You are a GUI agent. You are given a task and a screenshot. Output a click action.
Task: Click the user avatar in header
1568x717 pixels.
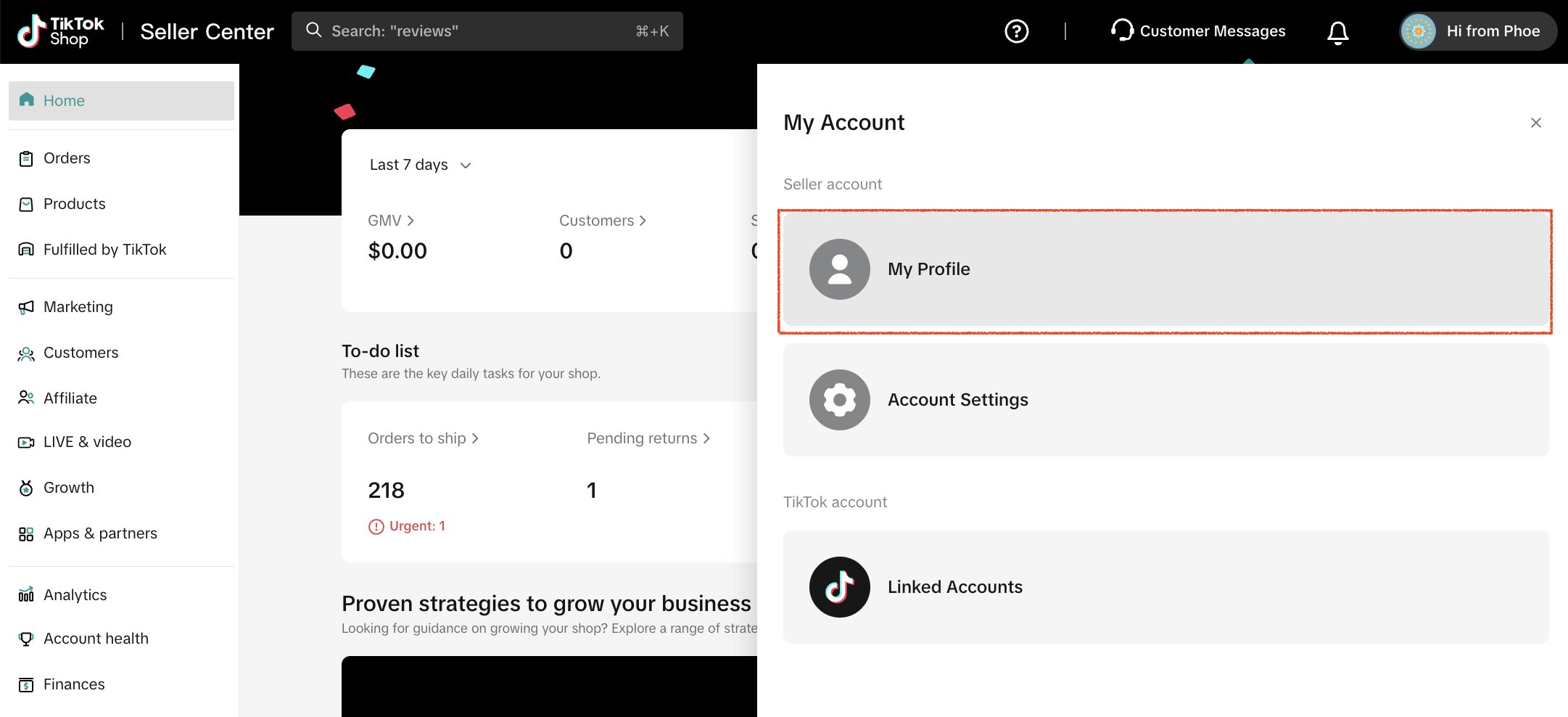click(1419, 31)
